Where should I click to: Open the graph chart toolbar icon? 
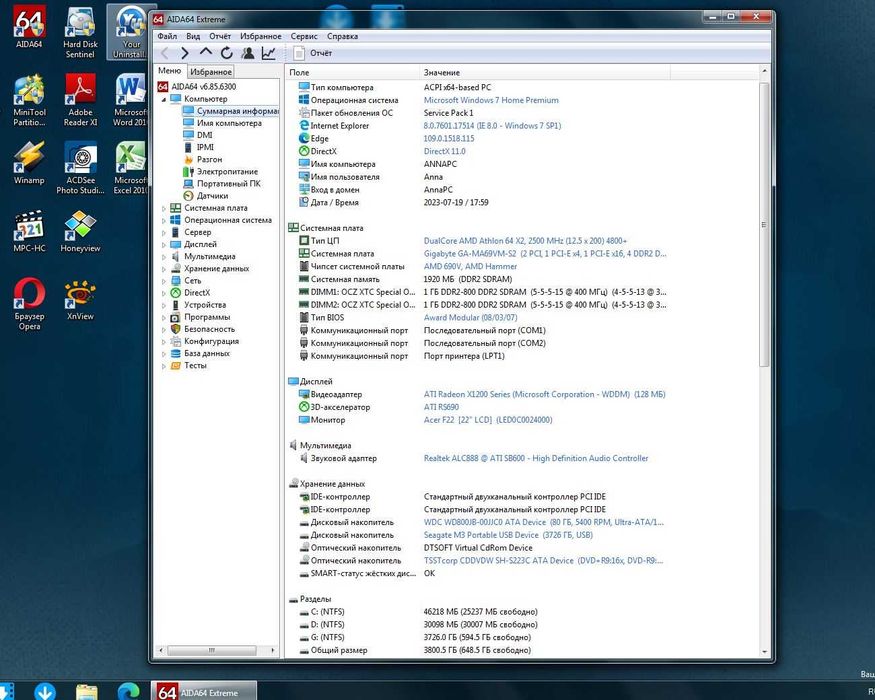click(x=268, y=53)
